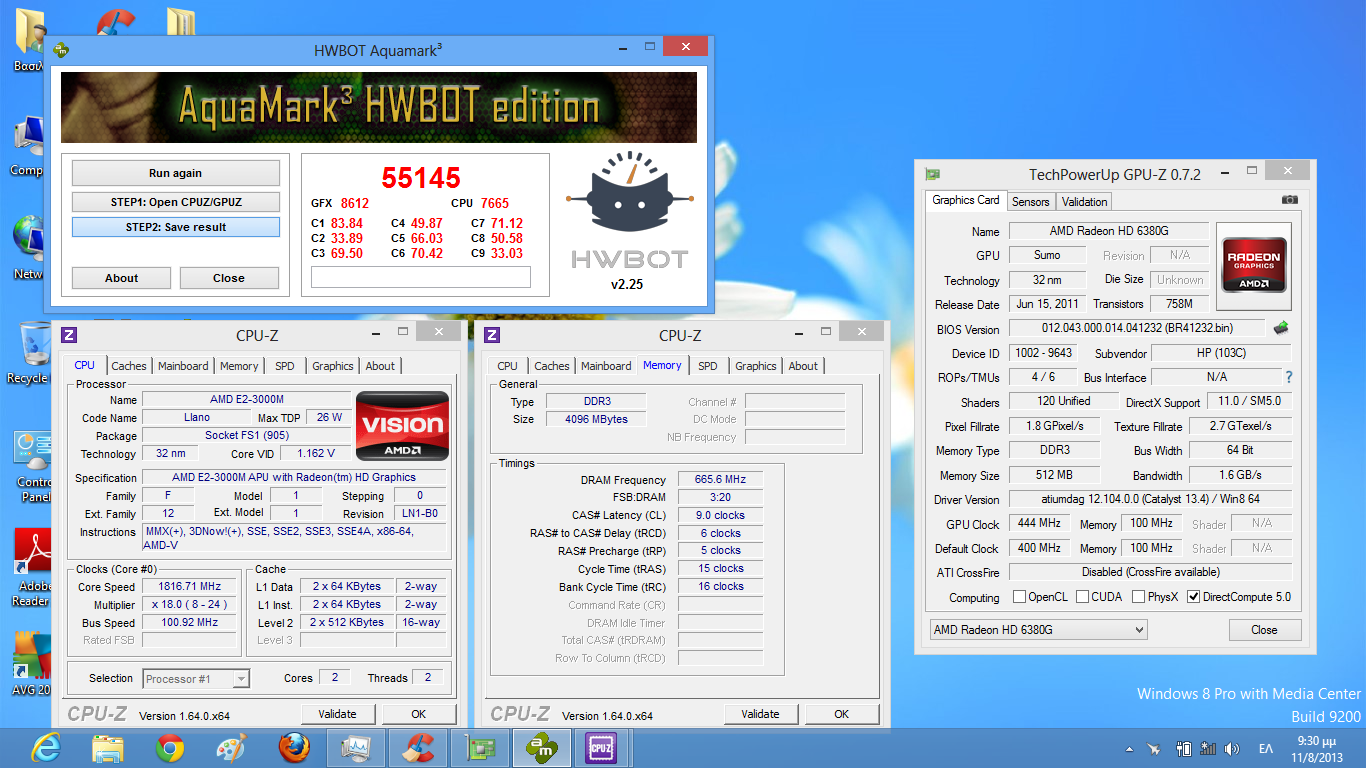
Task: Switch to CPU-Z taskbar button
Action: (602, 747)
